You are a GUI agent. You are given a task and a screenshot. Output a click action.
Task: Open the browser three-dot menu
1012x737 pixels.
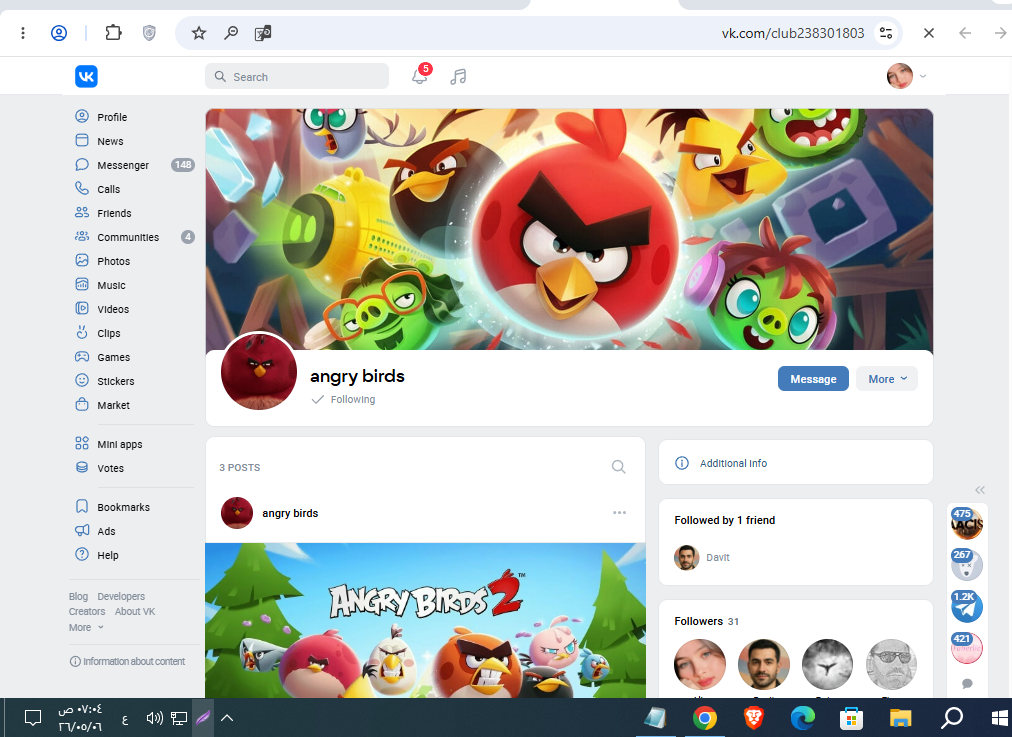pyautogui.click(x=23, y=32)
